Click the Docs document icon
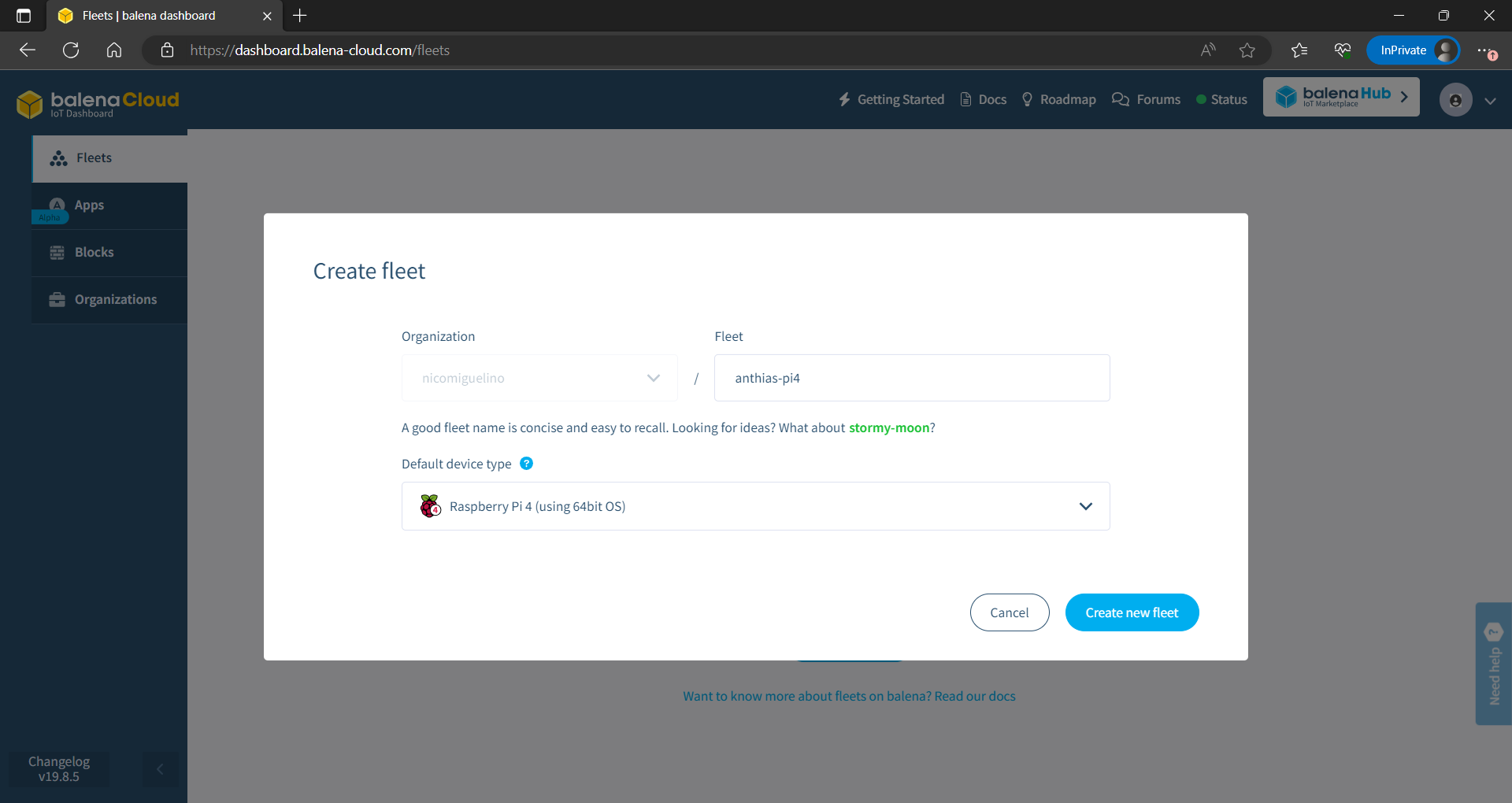The image size is (1512, 803). coord(965,99)
